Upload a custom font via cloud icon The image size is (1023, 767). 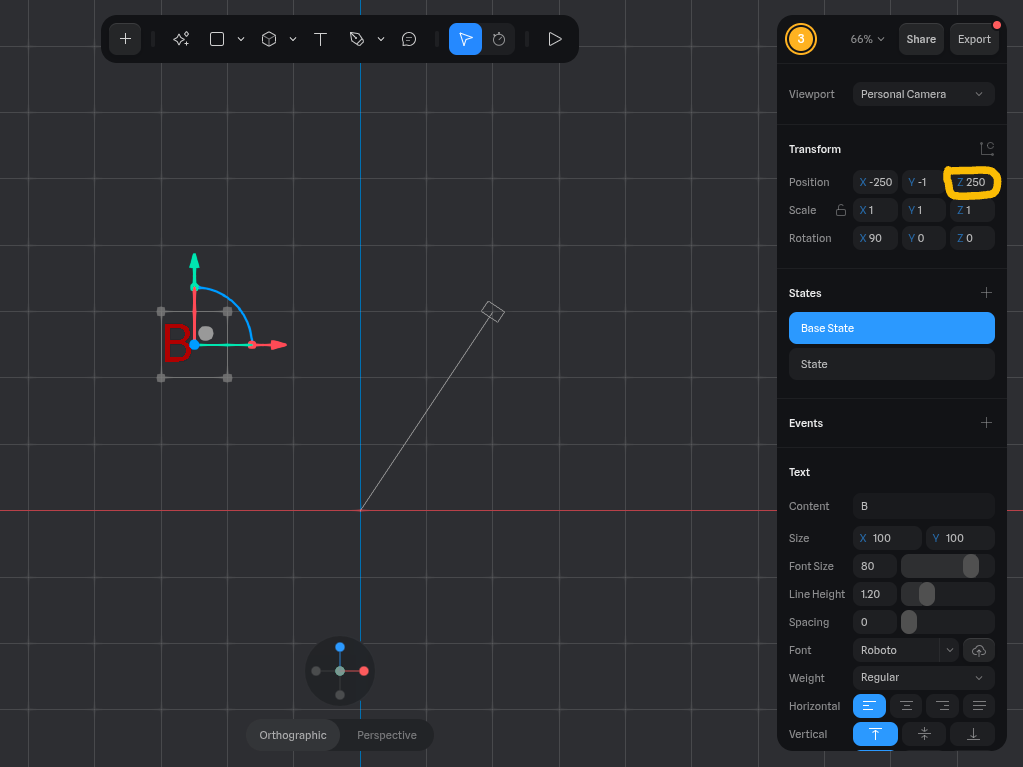coord(979,650)
